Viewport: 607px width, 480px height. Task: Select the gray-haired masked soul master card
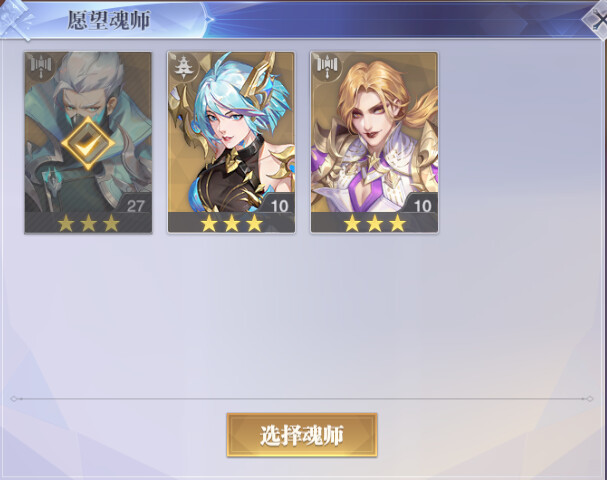click(x=88, y=143)
